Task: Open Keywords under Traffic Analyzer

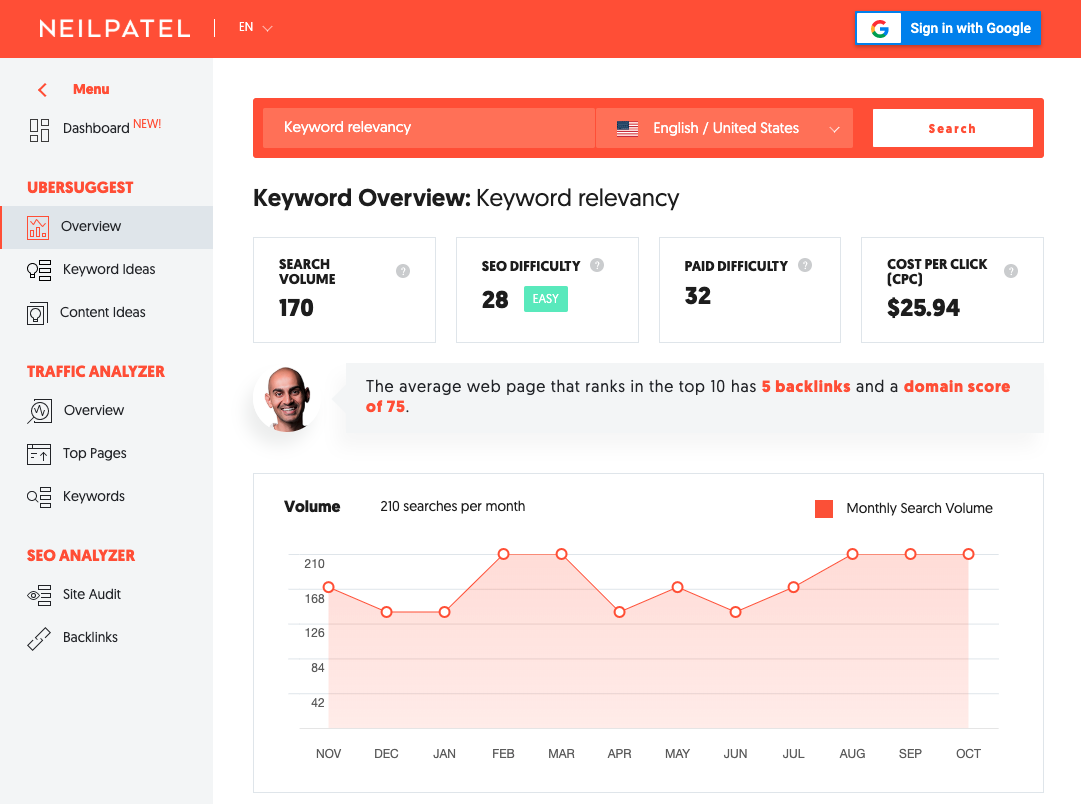Action: point(94,496)
